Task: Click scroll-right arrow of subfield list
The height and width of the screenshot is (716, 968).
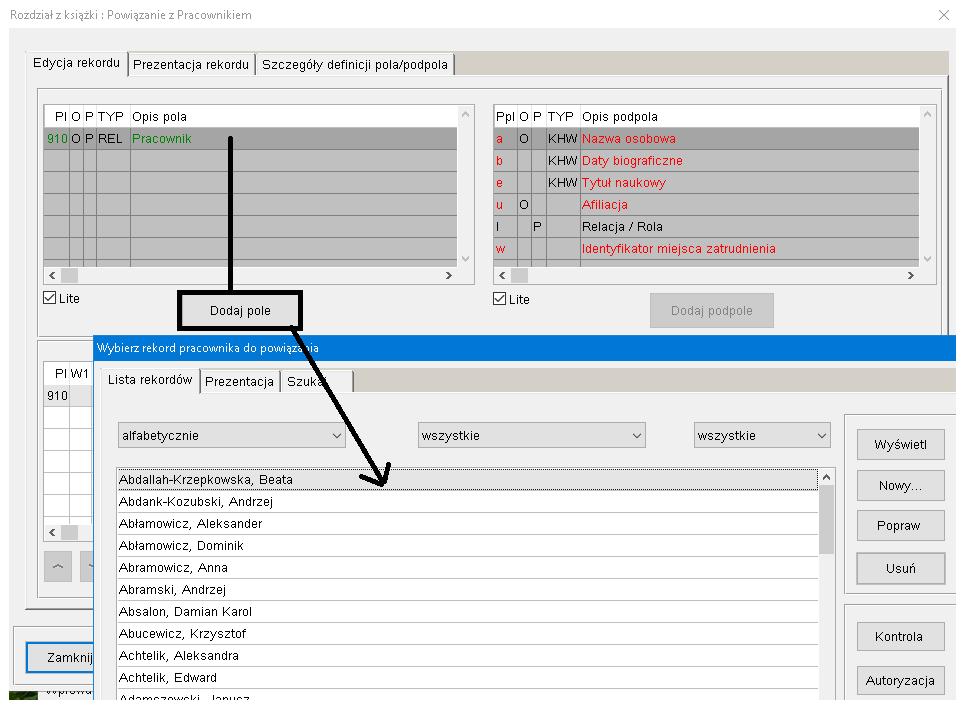Action: tap(911, 275)
